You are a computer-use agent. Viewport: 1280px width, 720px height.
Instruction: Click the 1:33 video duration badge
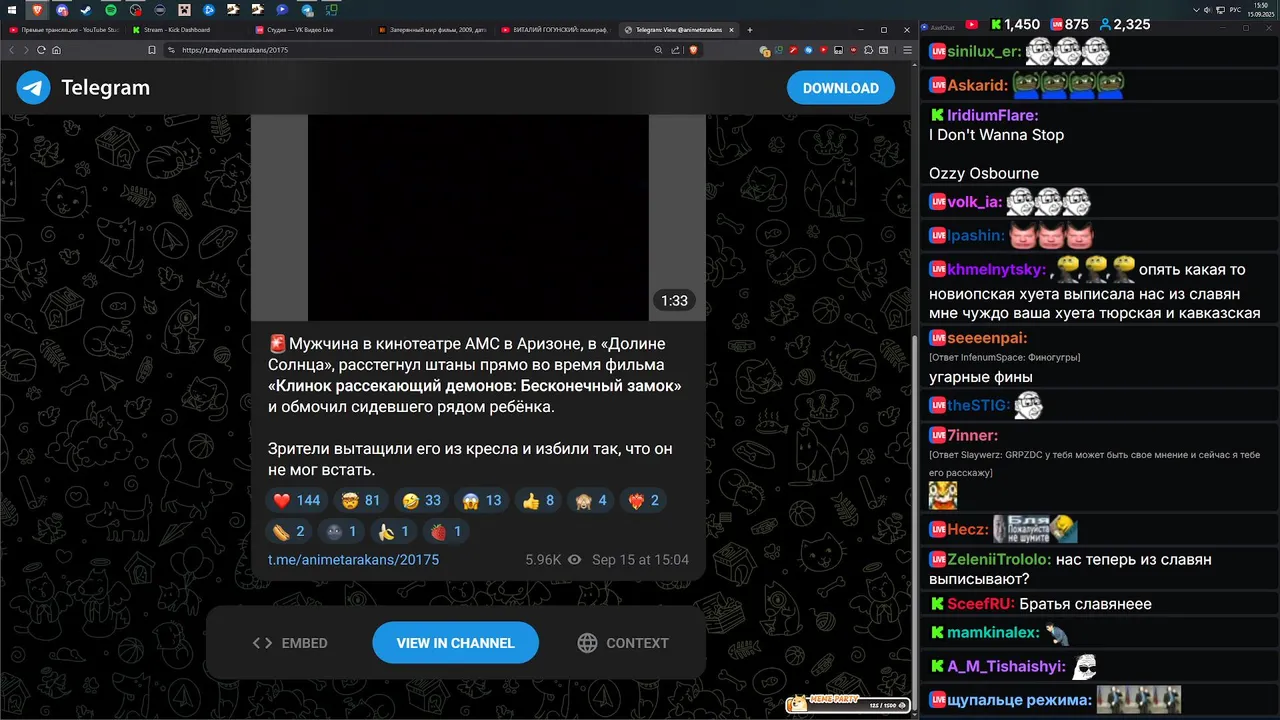point(674,300)
